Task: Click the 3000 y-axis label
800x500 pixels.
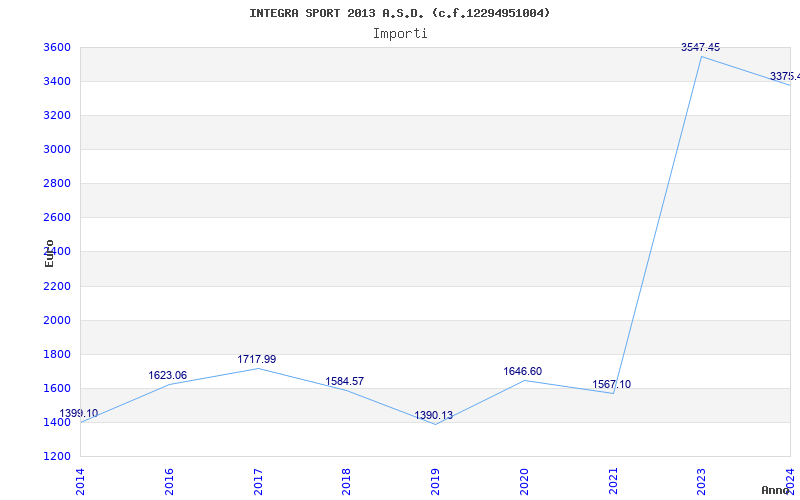Action: [57, 149]
